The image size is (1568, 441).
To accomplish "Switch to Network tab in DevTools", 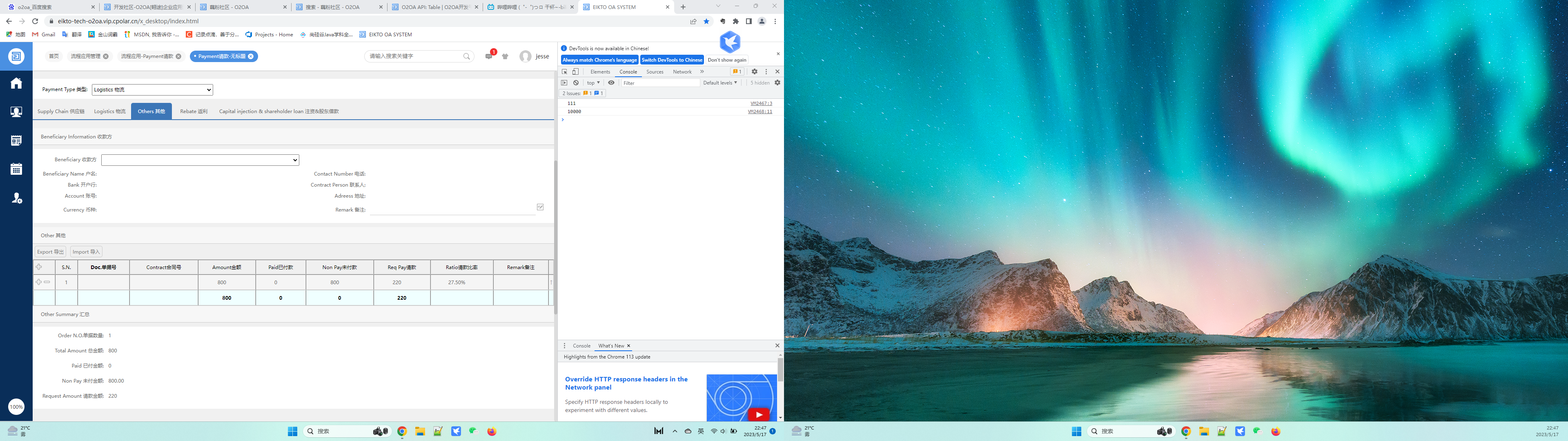I will pos(682,72).
